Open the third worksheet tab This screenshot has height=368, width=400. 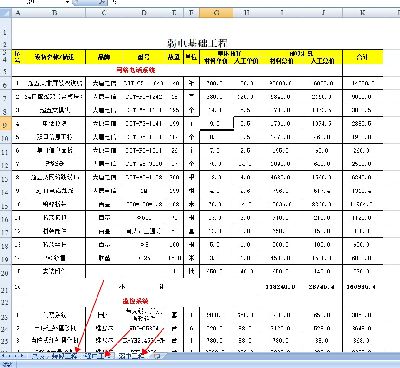[x=98, y=356]
